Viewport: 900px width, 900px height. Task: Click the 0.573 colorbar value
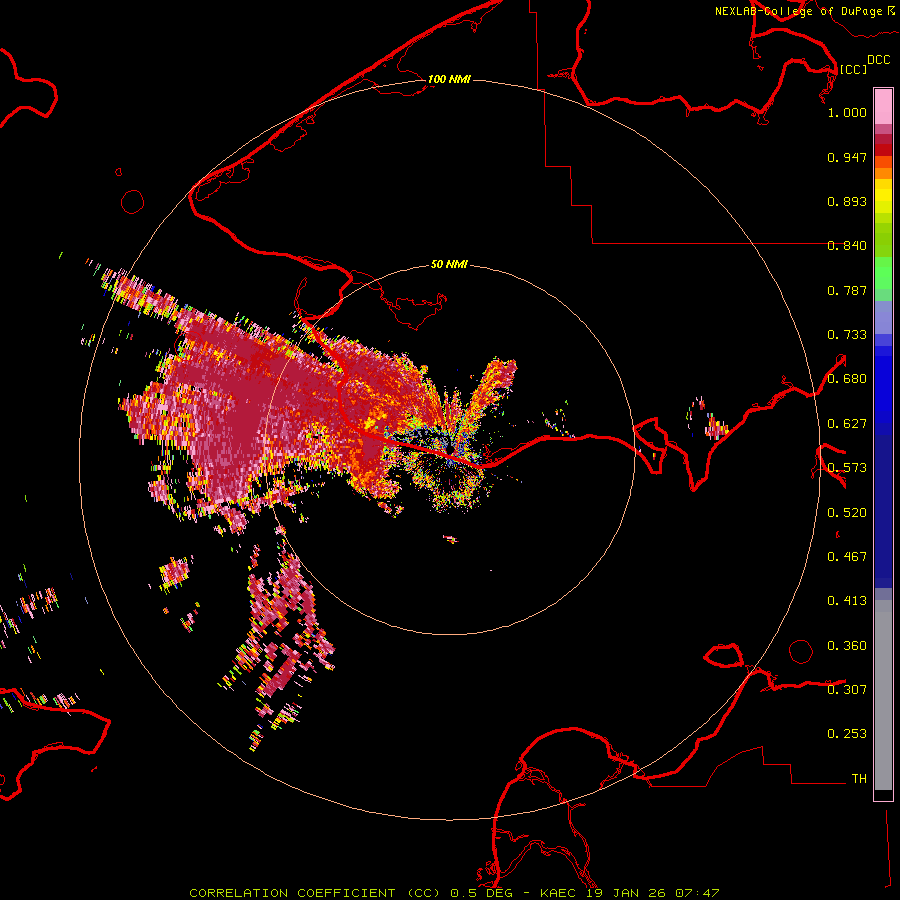847,468
